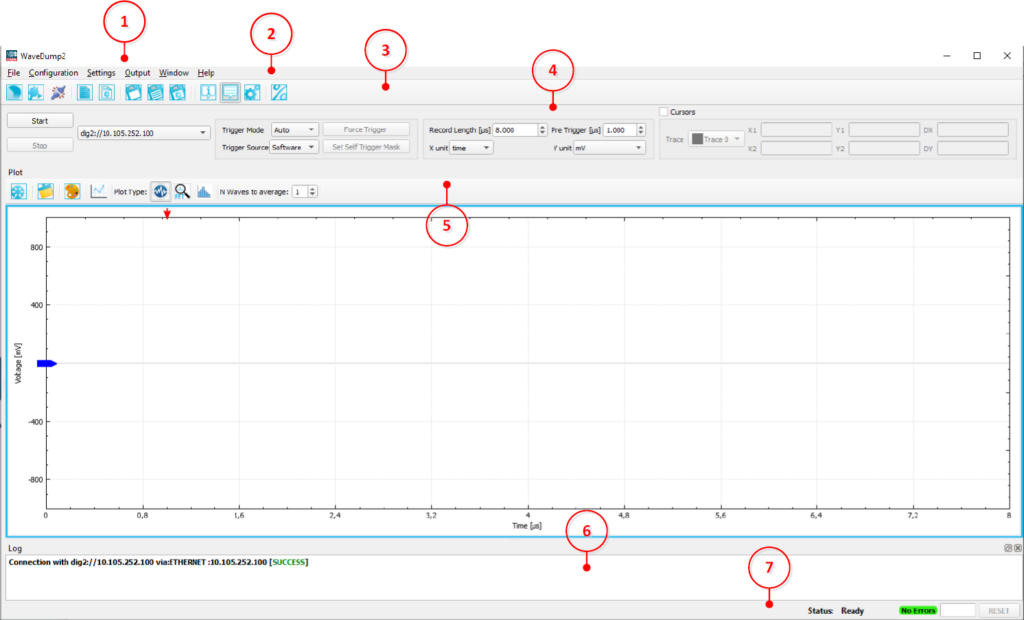Screen dimensions: 1024x620
Task: Open the Trace 0 dropdown
Action: point(716,139)
